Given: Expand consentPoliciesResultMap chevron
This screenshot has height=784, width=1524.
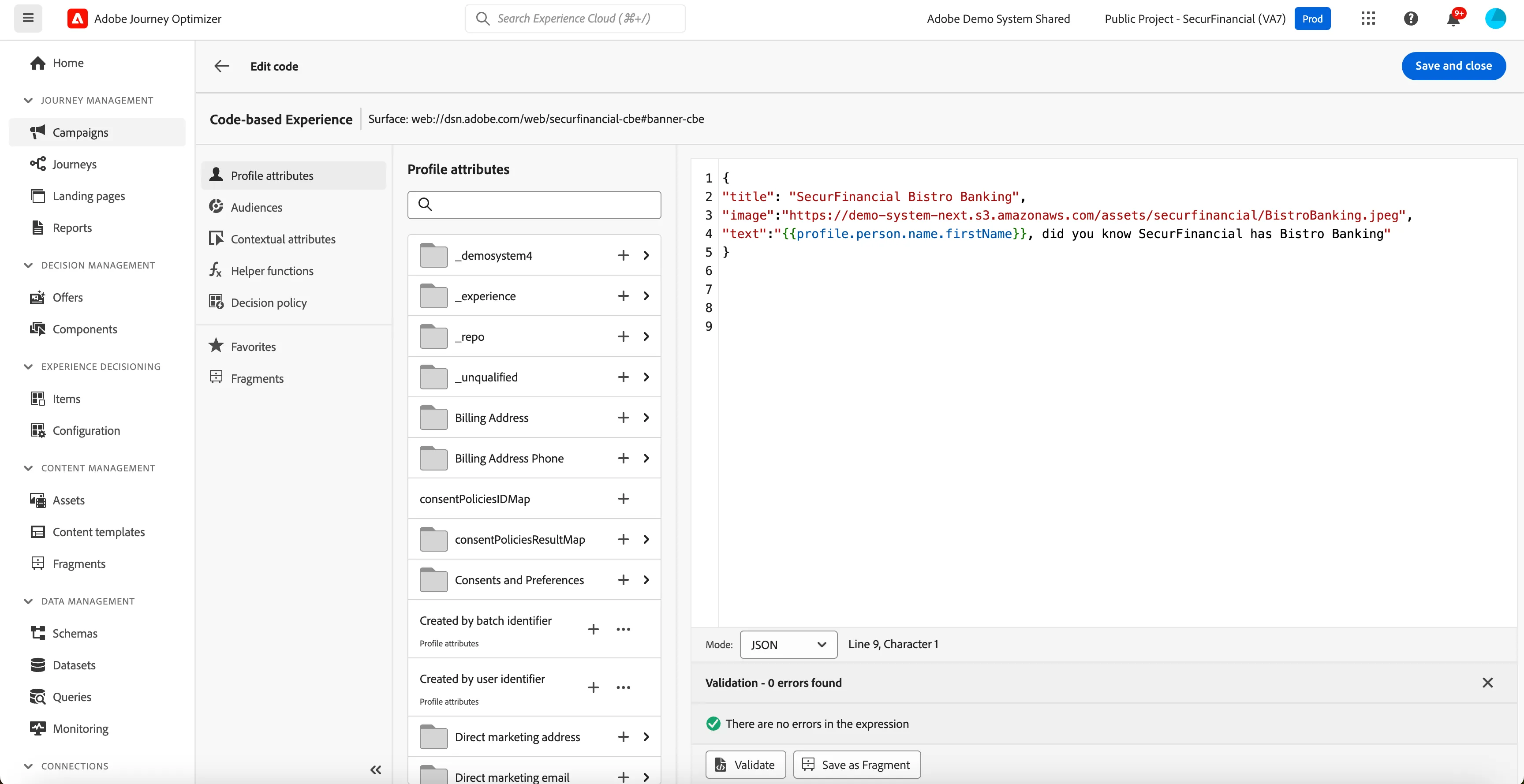Looking at the screenshot, I should click(x=646, y=539).
